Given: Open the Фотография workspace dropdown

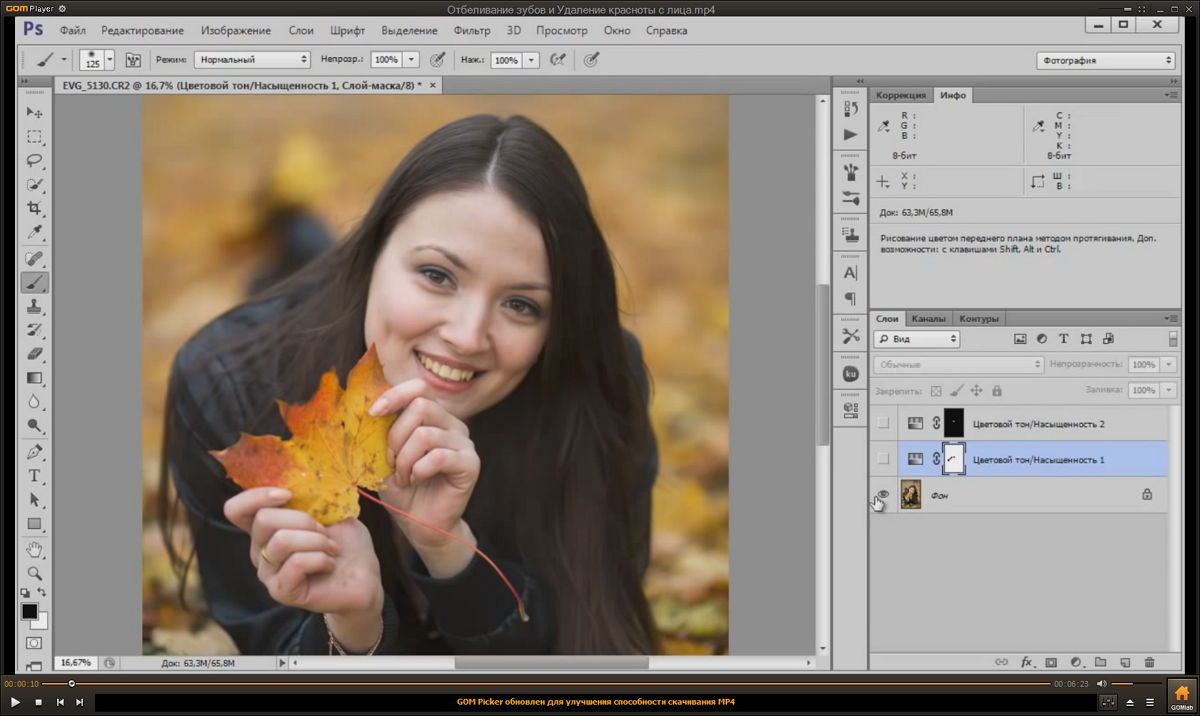Looking at the screenshot, I should (x=1105, y=60).
